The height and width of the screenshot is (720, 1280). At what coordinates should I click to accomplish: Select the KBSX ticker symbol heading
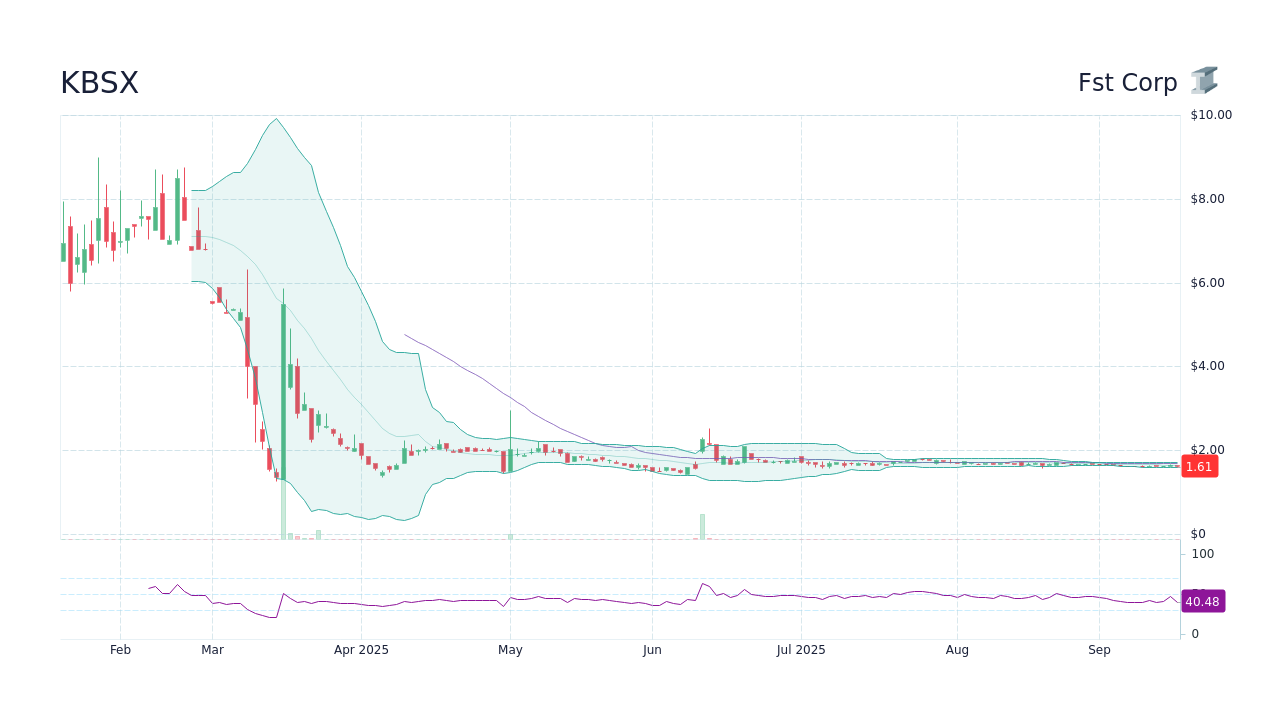pos(99,82)
